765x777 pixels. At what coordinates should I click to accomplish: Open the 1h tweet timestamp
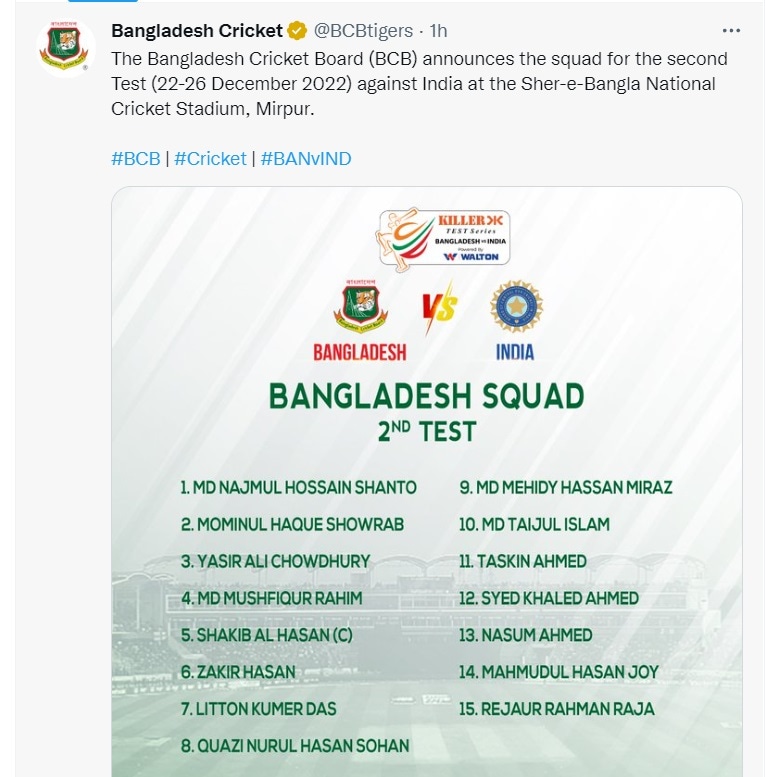438,31
